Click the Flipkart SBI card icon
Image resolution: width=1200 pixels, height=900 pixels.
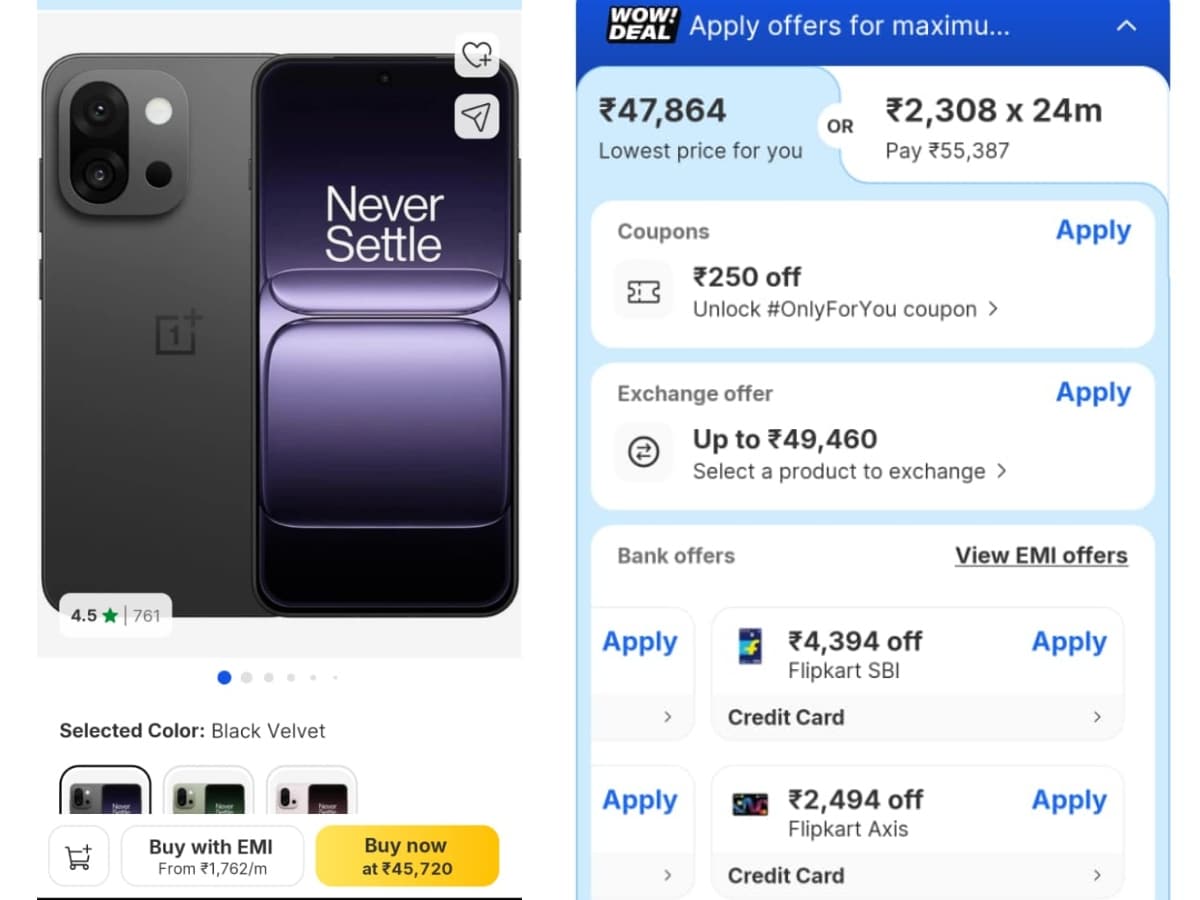click(x=750, y=646)
